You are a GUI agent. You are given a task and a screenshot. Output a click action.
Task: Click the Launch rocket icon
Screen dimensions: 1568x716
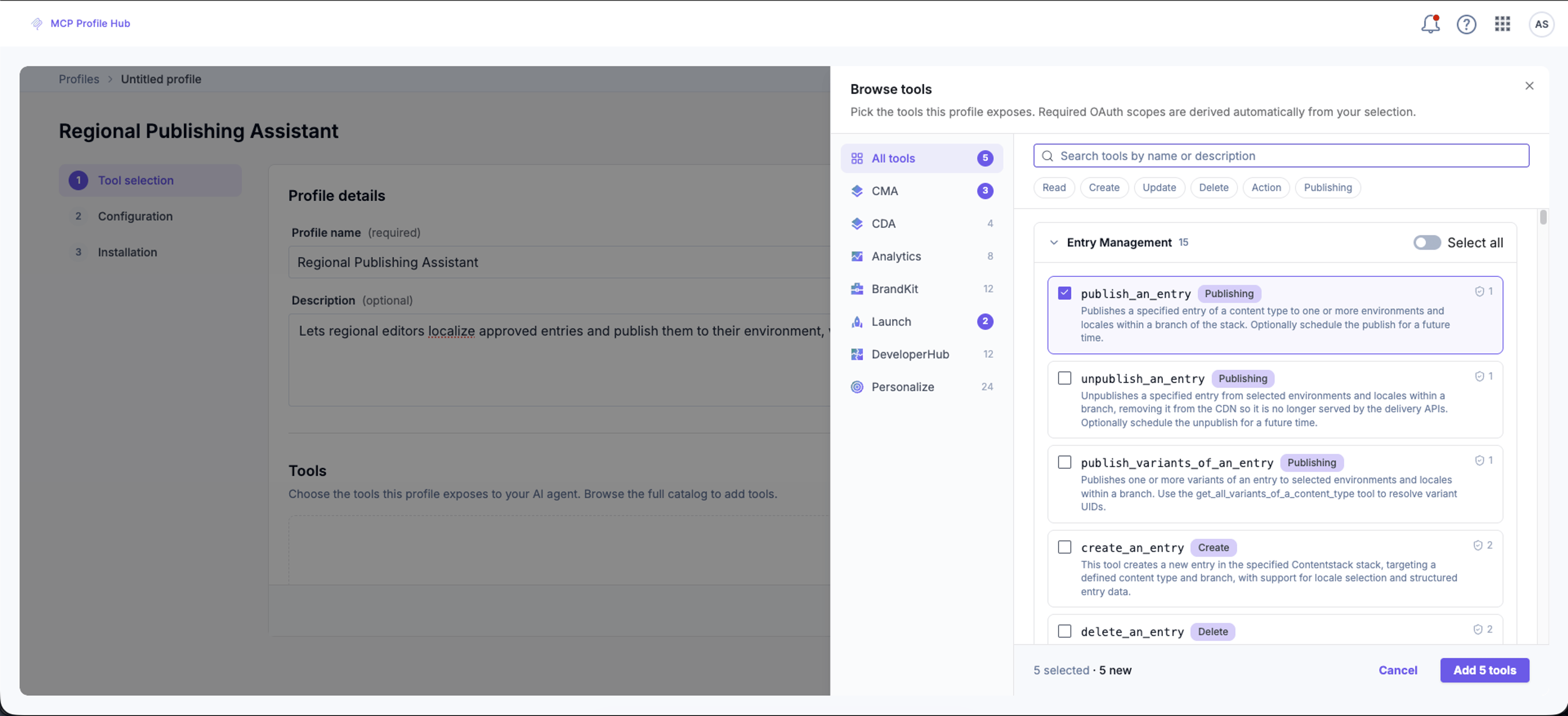(856, 321)
